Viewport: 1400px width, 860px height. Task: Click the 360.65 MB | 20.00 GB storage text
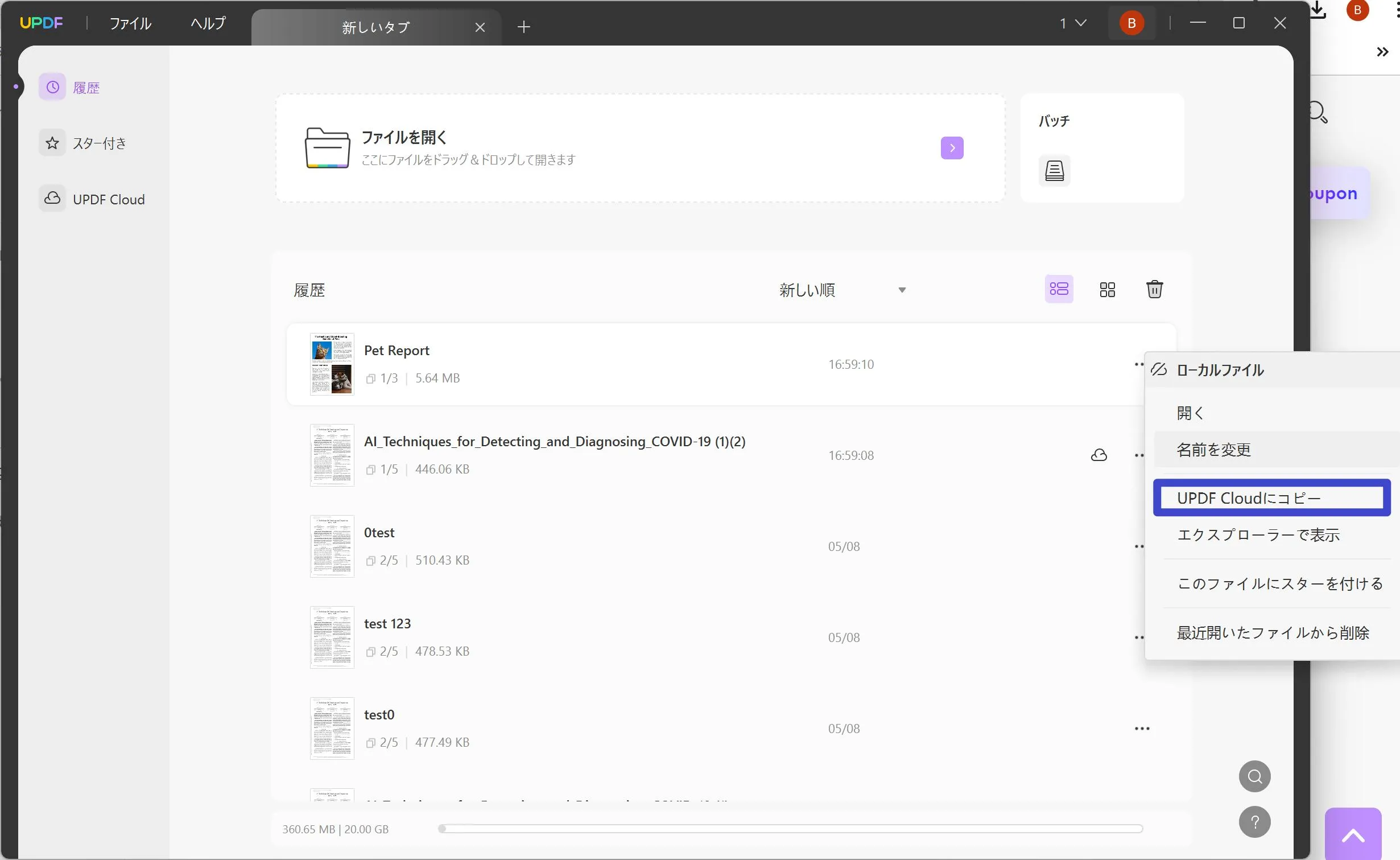pyautogui.click(x=335, y=829)
